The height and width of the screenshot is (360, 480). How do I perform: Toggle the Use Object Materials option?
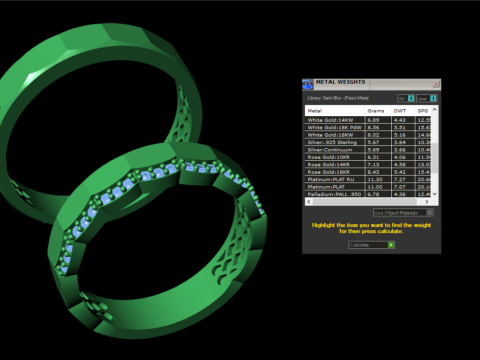pyautogui.click(x=403, y=212)
